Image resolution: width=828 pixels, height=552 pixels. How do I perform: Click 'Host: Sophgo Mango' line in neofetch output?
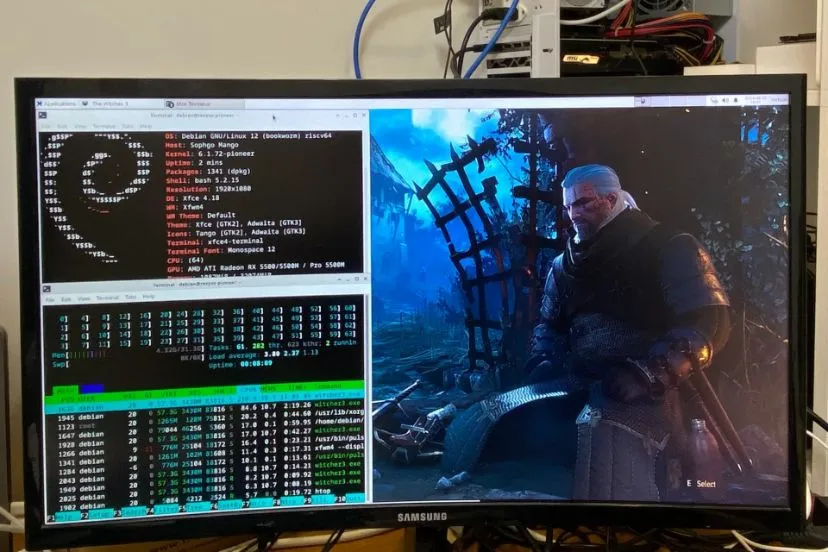202,145
